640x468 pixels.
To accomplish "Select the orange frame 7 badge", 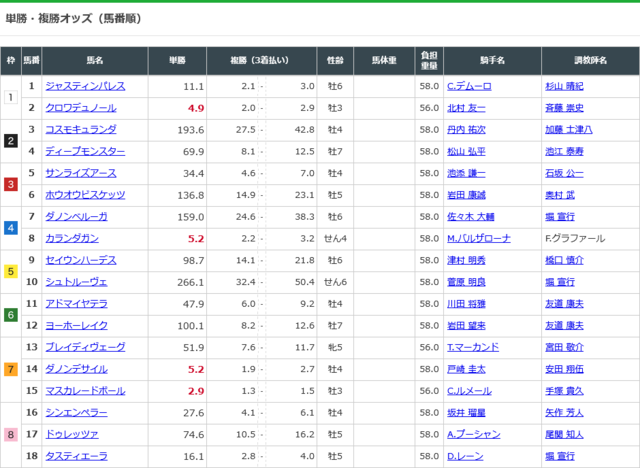I will pyautogui.click(x=11, y=369).
